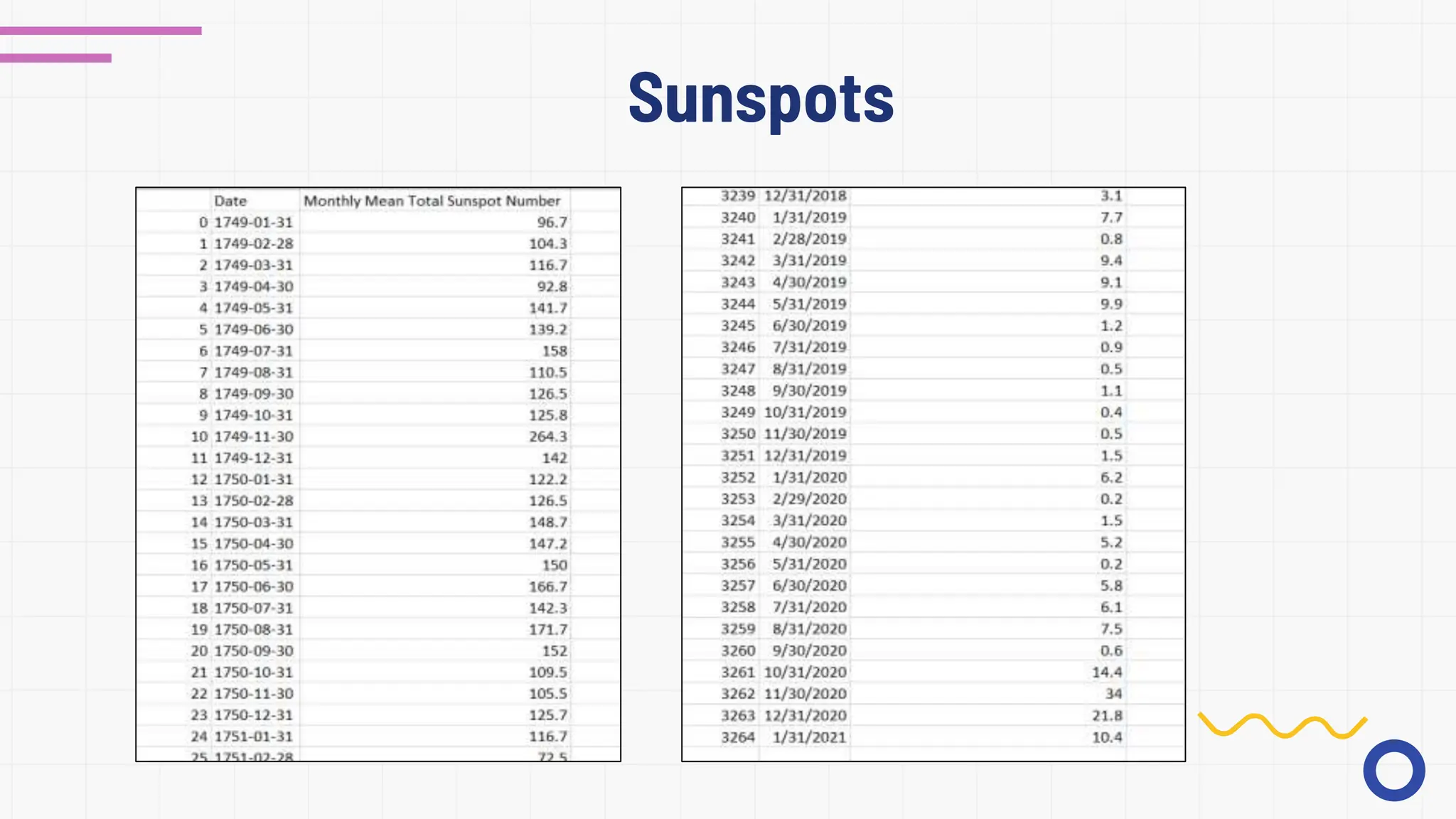This screenshot has height=819, width=1456.
Task: Select the Date column header
Action: point(230,201)
